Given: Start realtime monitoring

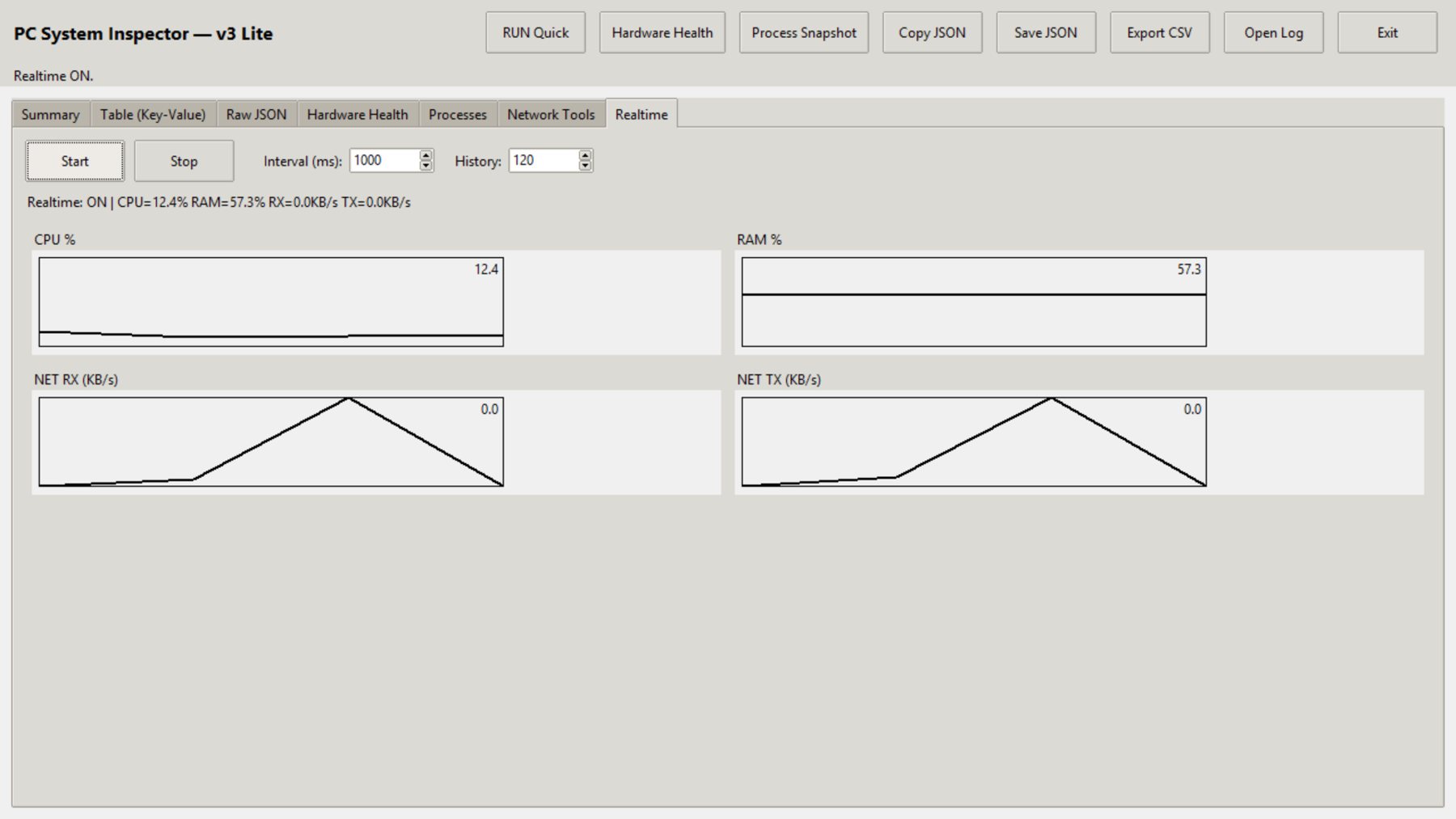Looking at the screenshot, I should [x=74, y=161].
